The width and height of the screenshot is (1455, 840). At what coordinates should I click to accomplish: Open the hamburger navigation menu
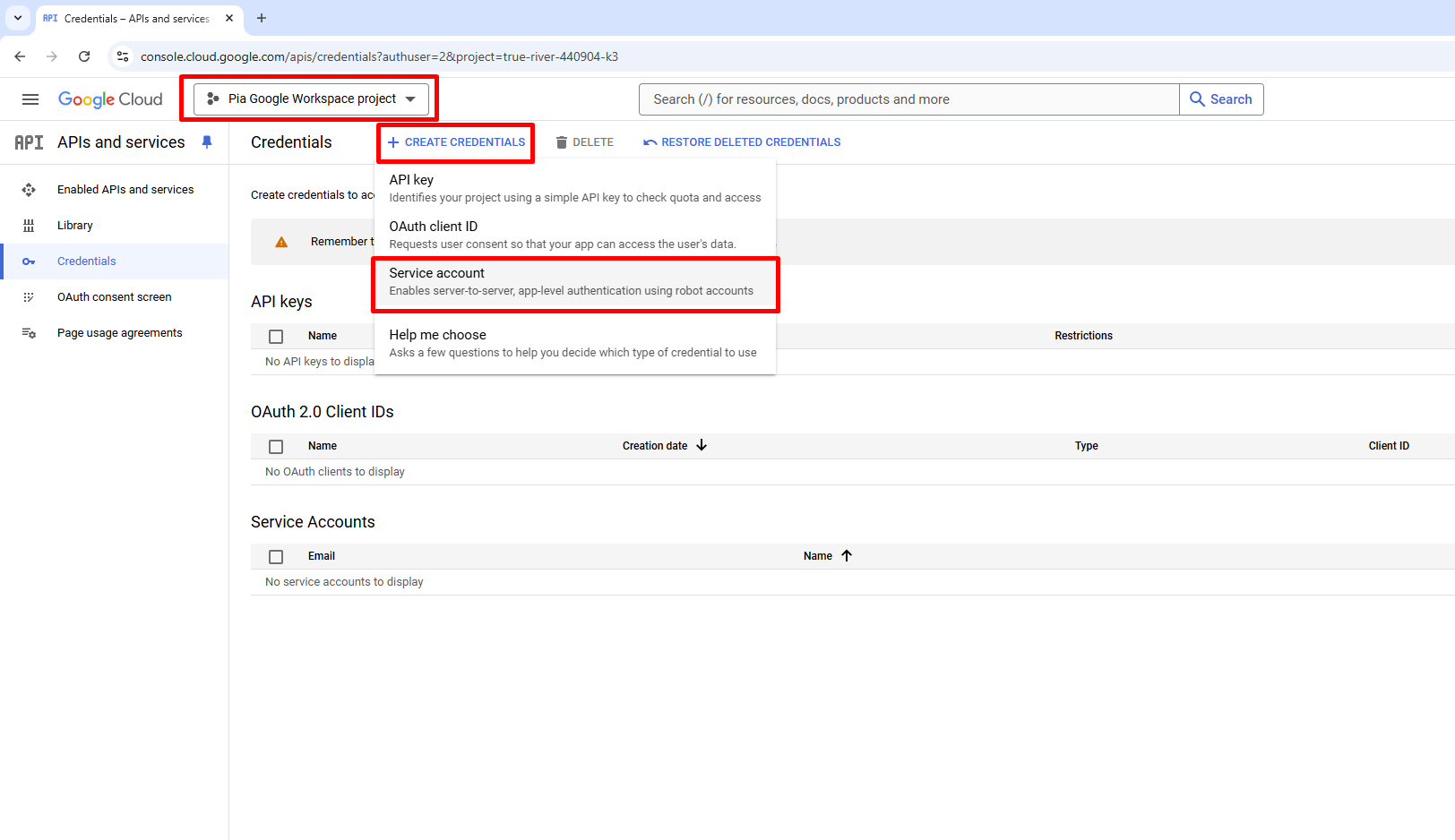pyautogui.click(x=30, y=99)
